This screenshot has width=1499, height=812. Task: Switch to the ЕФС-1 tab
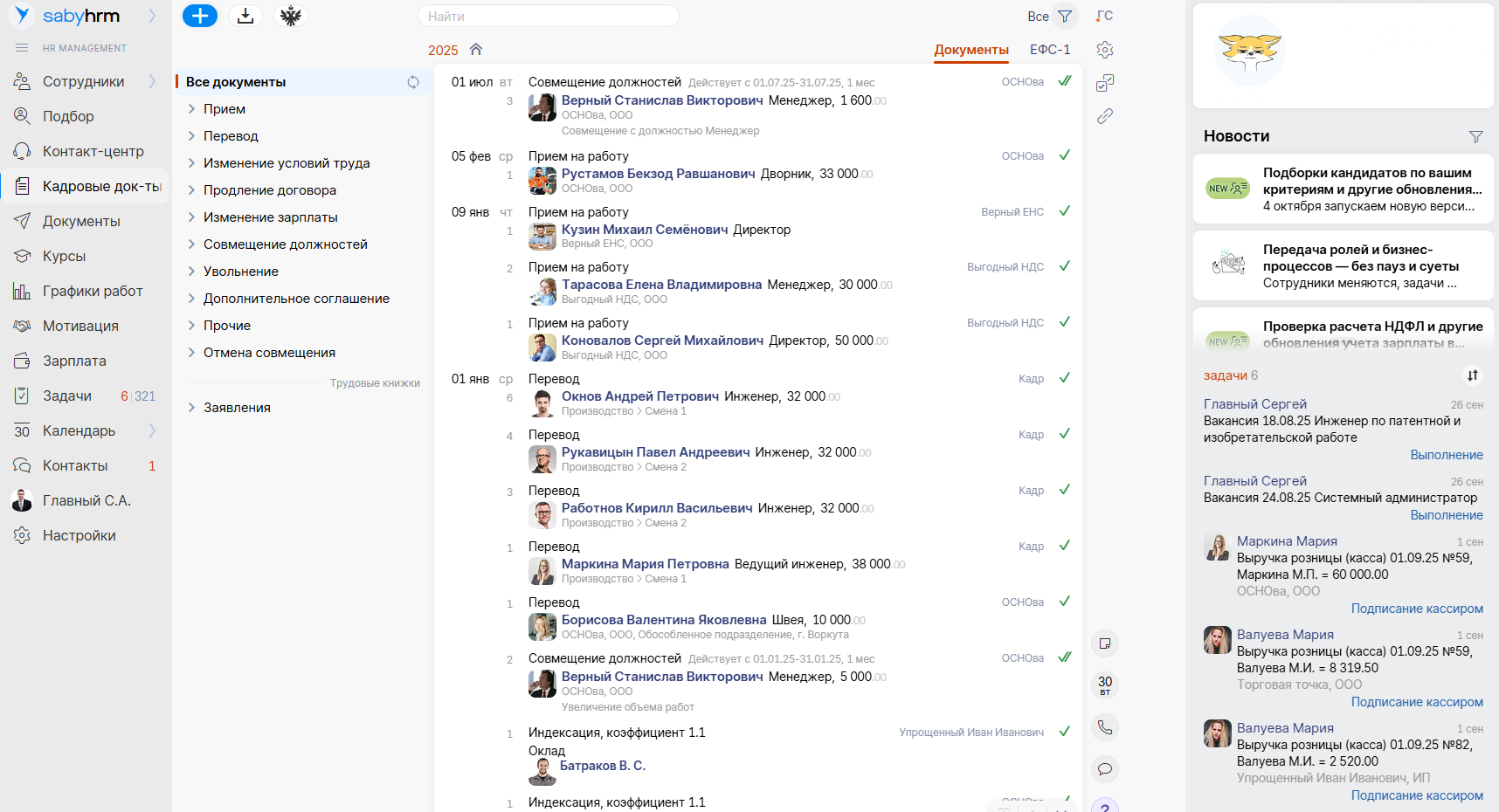pyautogui.click(x=1049, y=50)
